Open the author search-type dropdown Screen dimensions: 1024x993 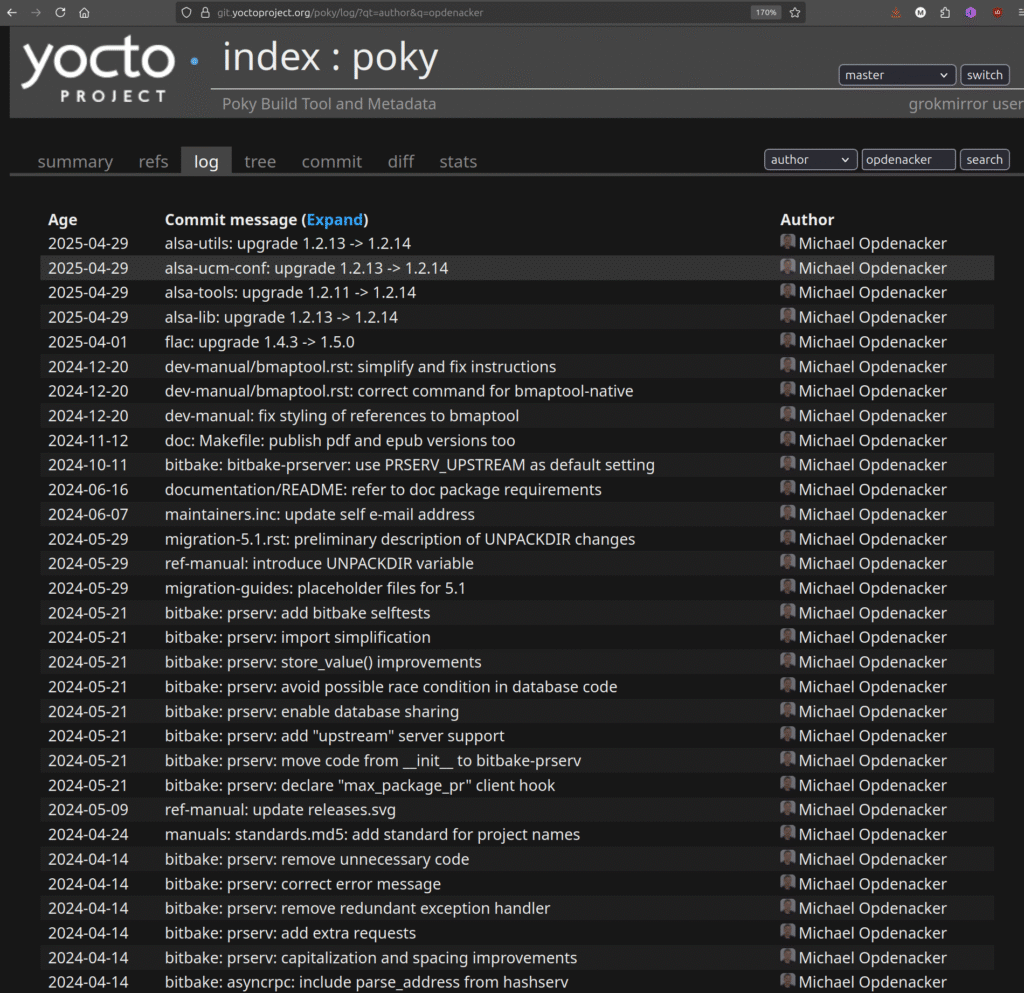[810, 159]
